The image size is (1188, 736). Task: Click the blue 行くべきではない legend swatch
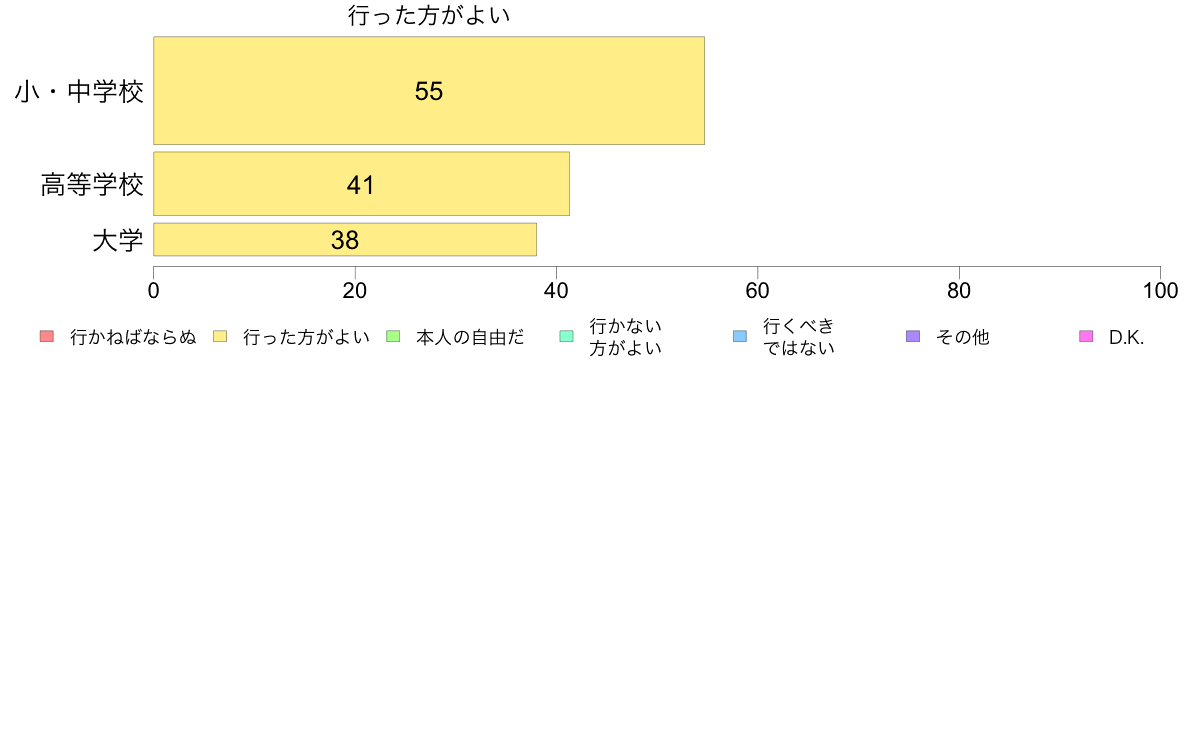coord(739,337)
